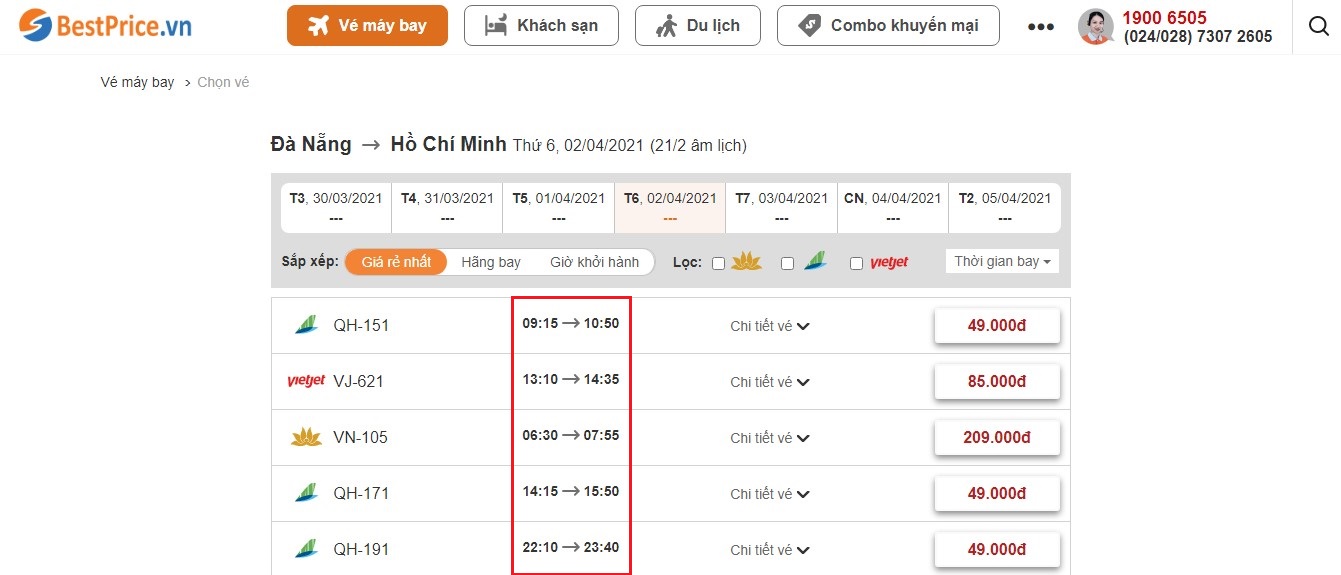The width and height of the screenshot is (1341, 575).
Task: Click flight number QH-151
Action: (361, 325)
